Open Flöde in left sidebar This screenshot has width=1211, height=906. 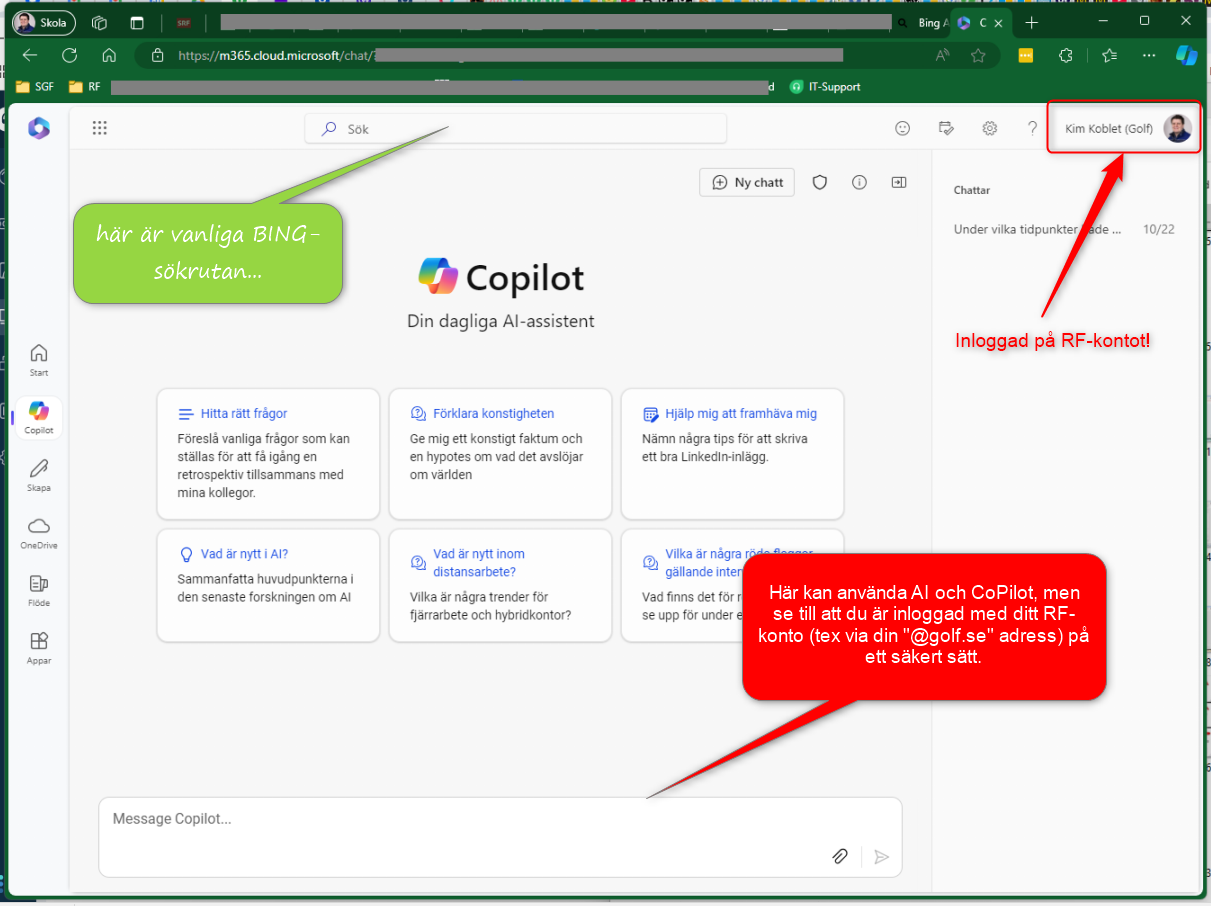click(x=39, y=590)
